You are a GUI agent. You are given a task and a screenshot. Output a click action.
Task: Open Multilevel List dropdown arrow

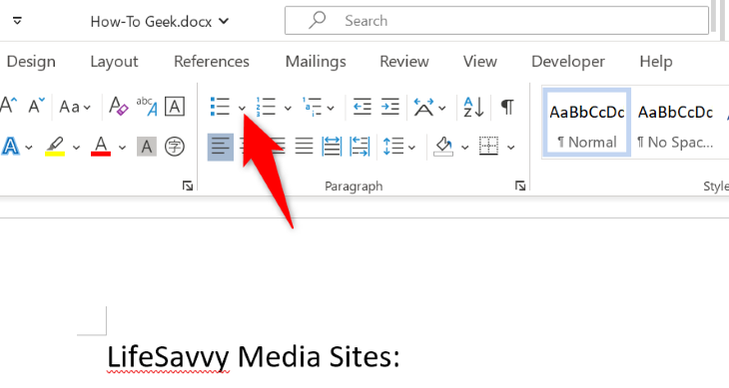tap(331, 108)
